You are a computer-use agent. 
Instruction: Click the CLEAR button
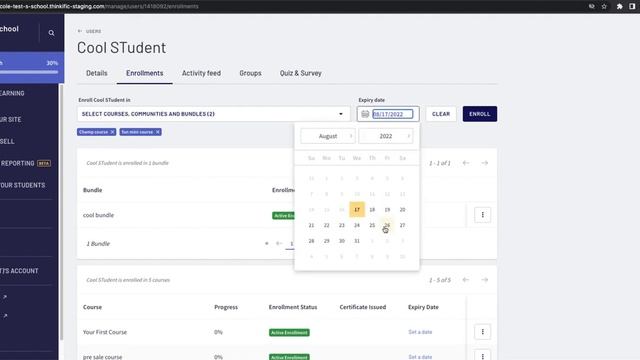coord(441,114)
